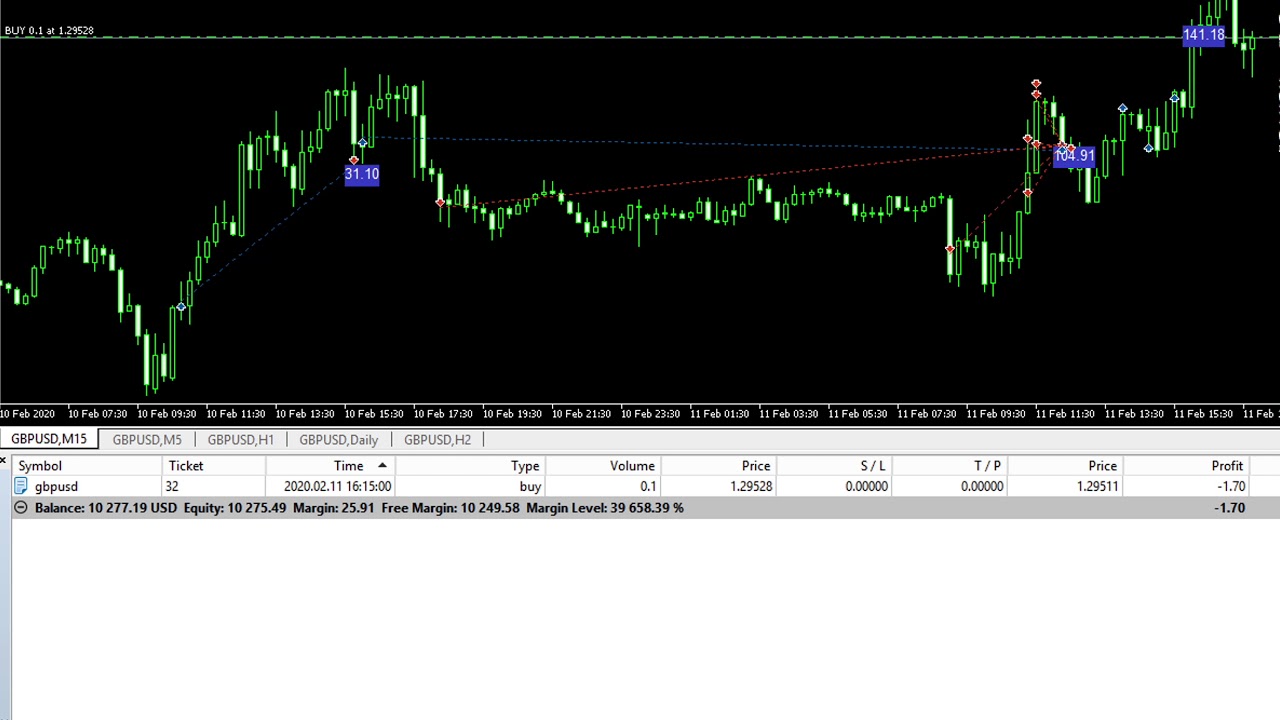Click the 141.18 trade profit label on chart
This screenshot has width=1280, height=720.
pos(1204,35)
